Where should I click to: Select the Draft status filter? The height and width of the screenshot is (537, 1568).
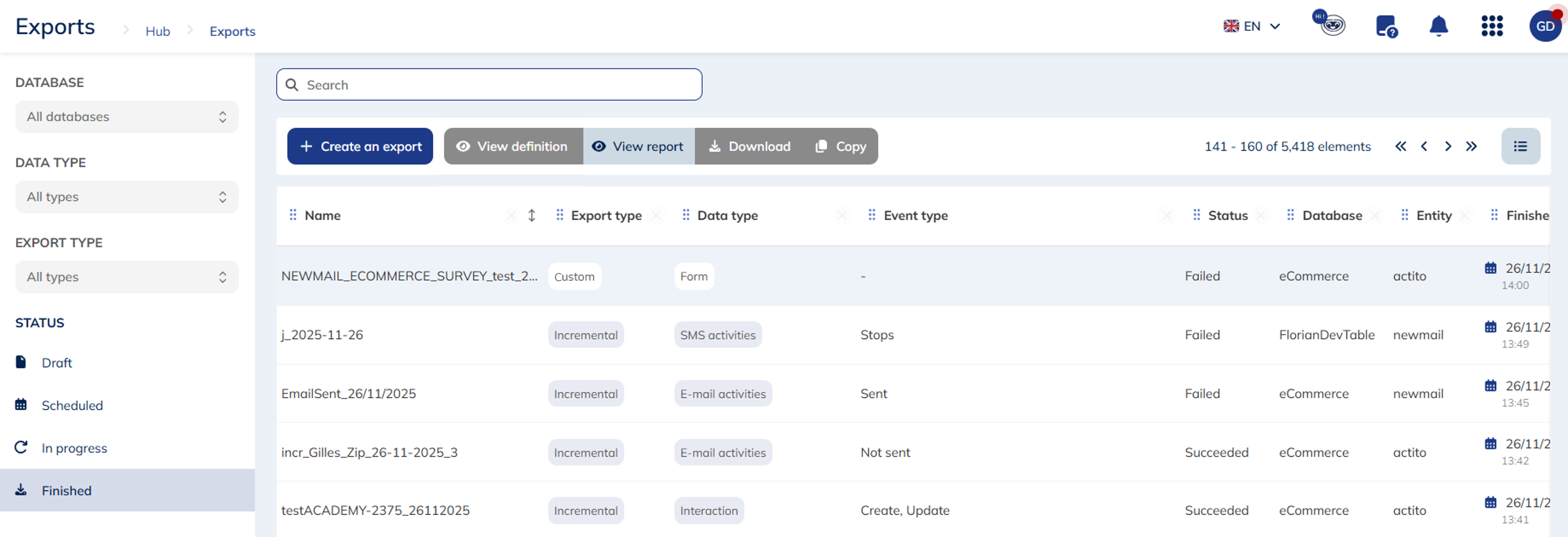[x=57, y=363]
